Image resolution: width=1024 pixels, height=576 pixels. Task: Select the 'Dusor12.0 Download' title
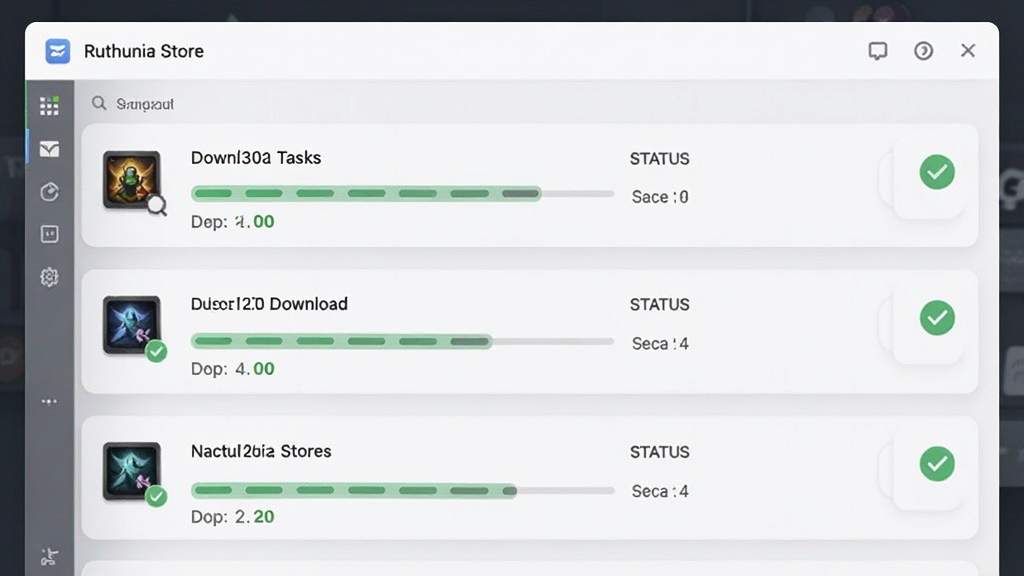(x=269, y=304)
